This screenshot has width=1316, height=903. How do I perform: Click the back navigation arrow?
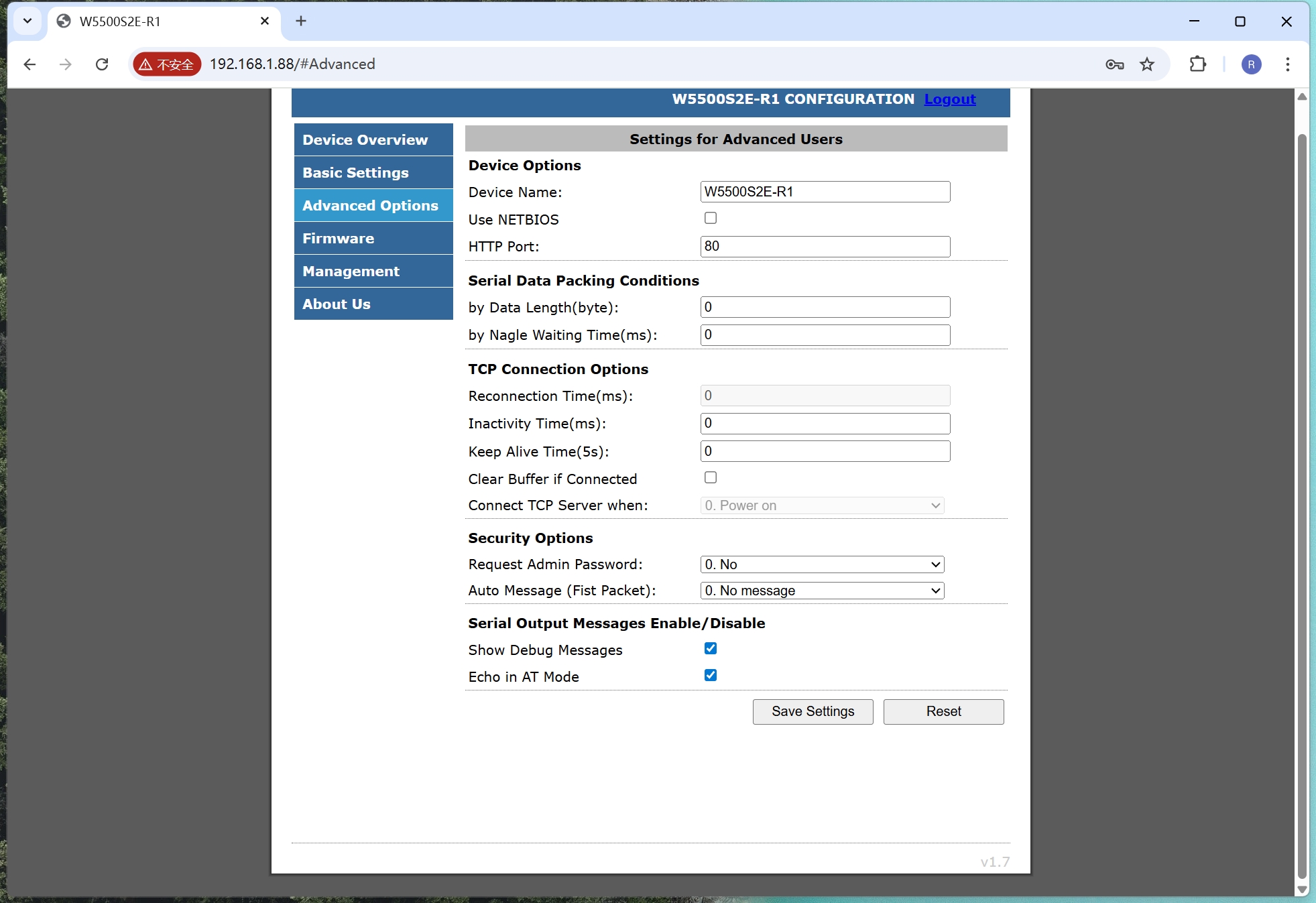click(29, 64)
